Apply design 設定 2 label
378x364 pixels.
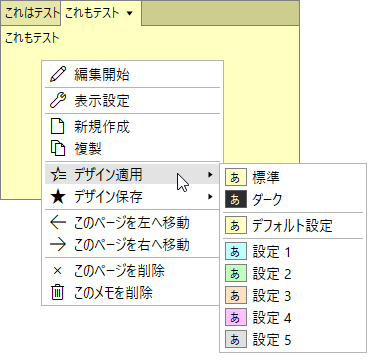pyautogui.click(x=272, y=274)
